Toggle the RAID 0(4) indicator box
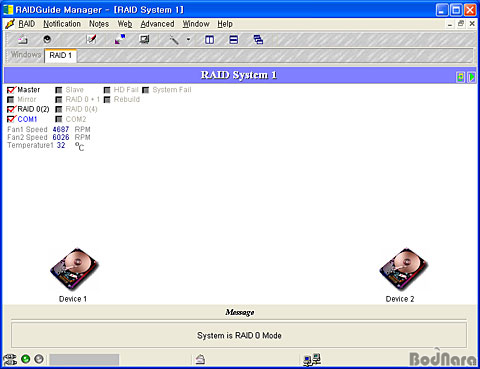Viewport: 480px width, 369px height. pos(59,109)
